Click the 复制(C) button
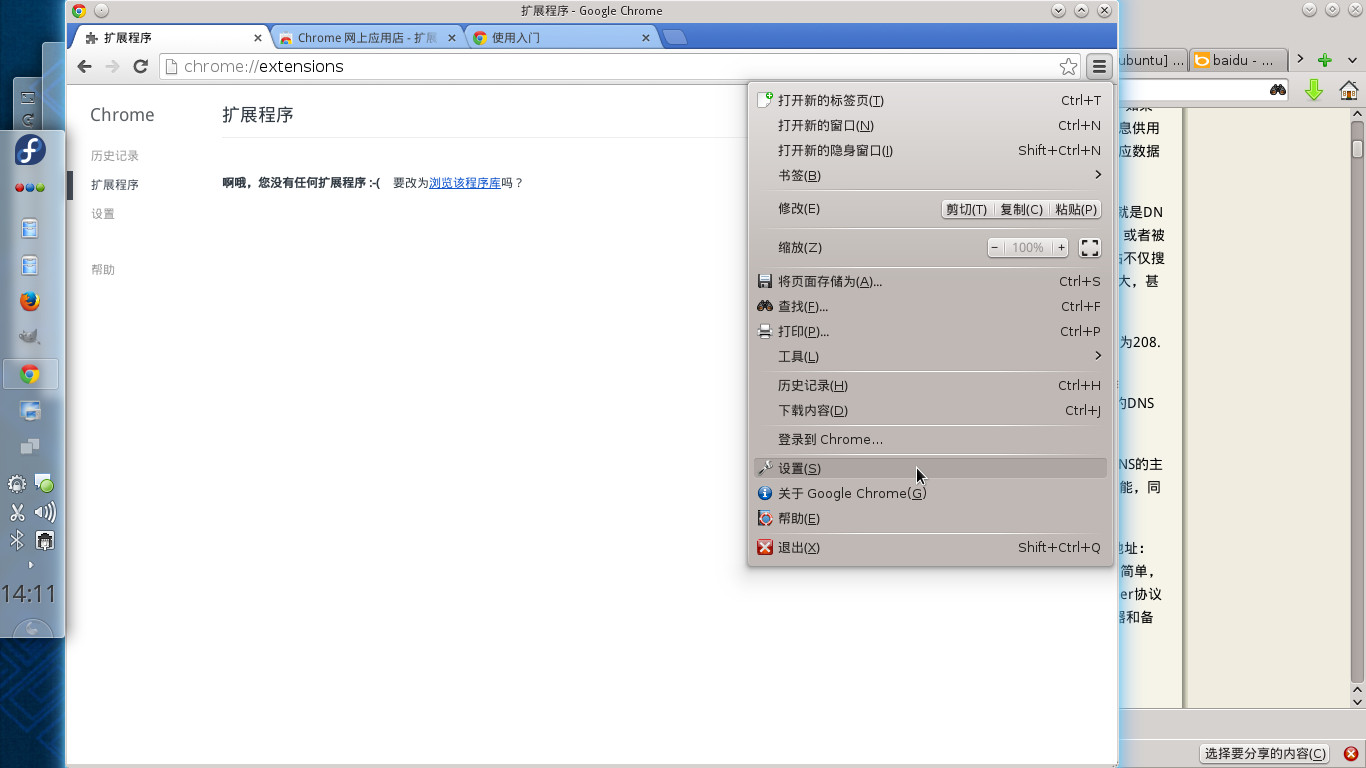1366x768 pixels. point(1021,209)
